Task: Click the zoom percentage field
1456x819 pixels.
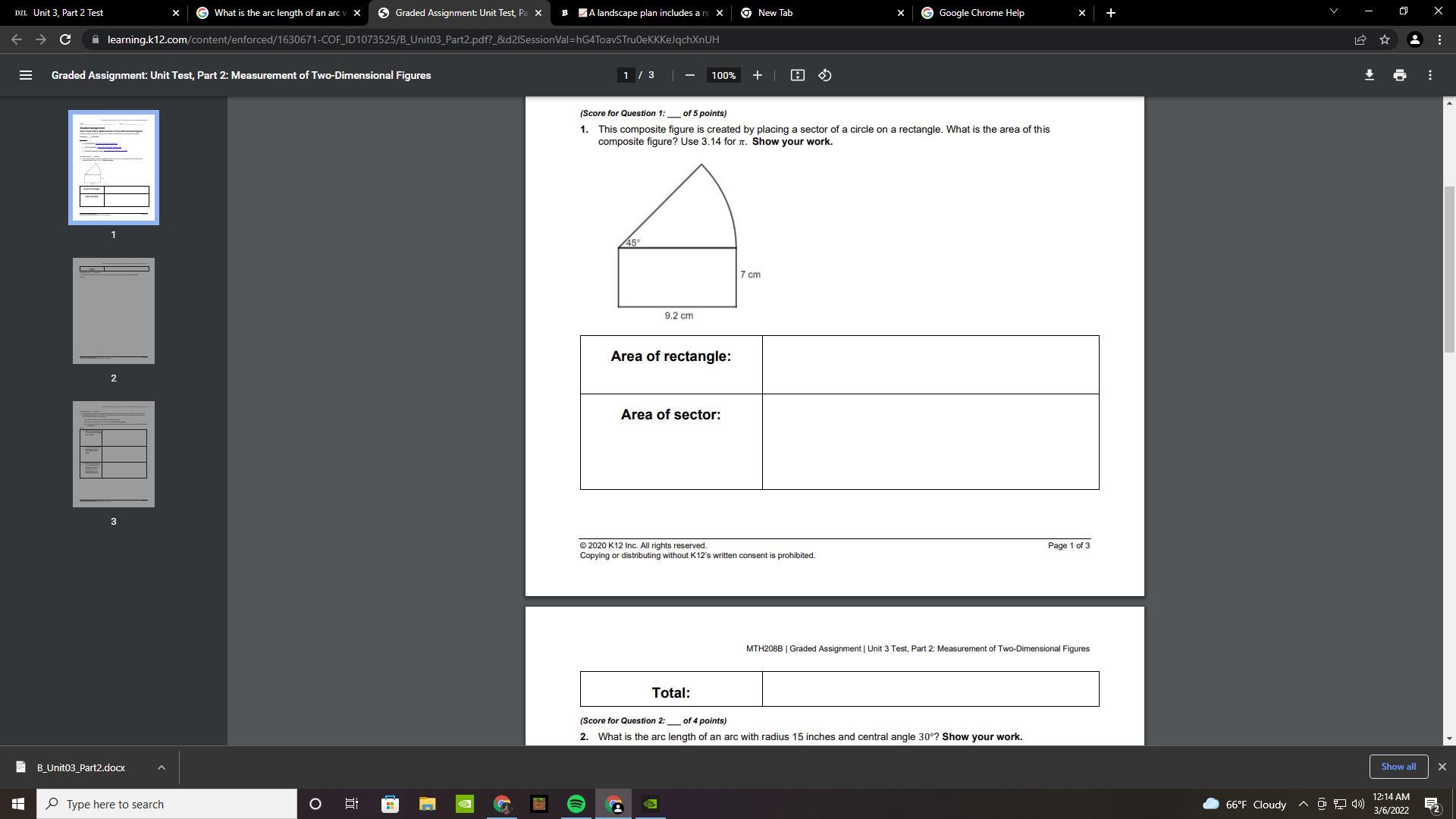Action: (x=723, y=75)
